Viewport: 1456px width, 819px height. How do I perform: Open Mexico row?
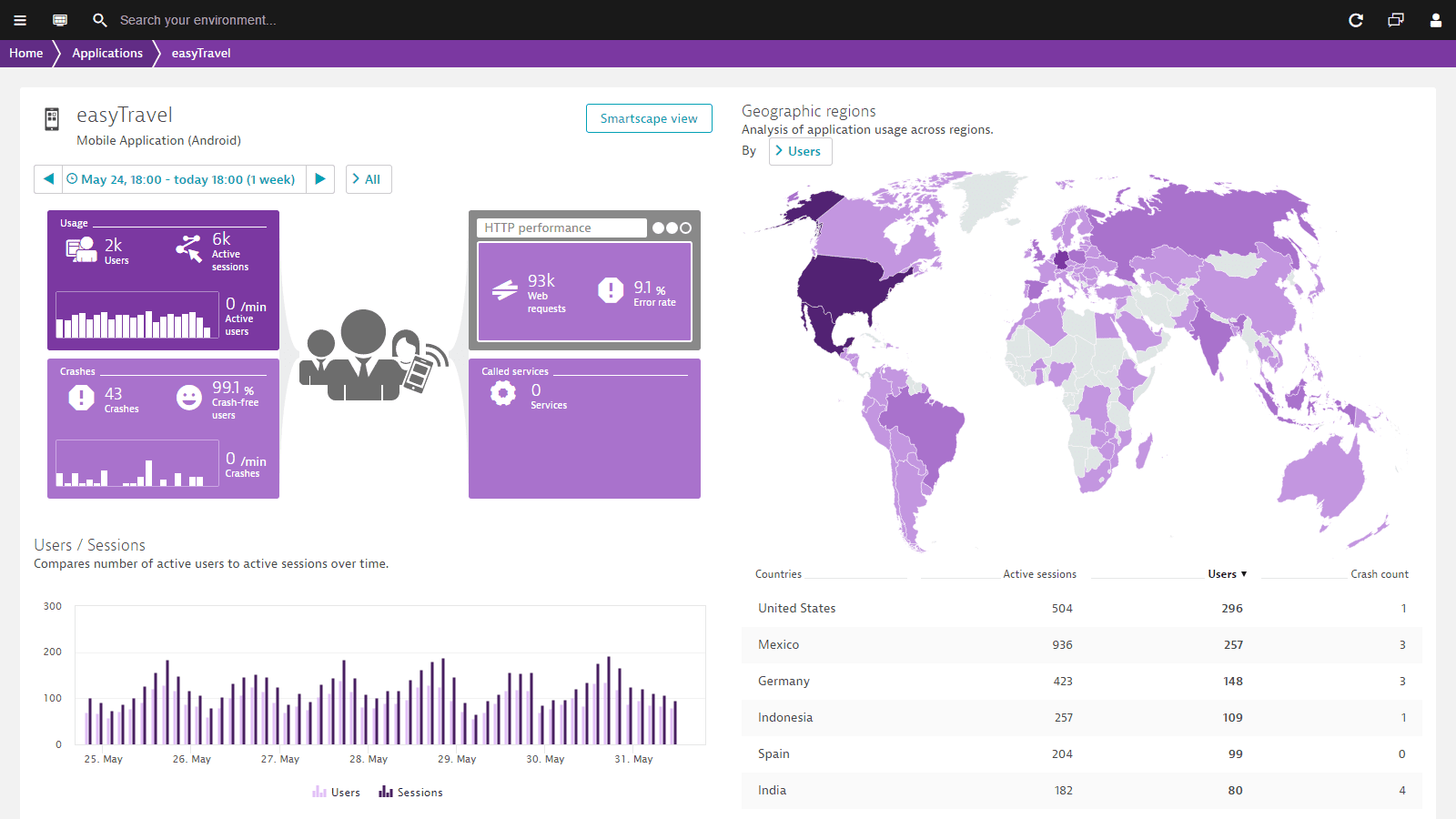click(x=1081, y=644)
